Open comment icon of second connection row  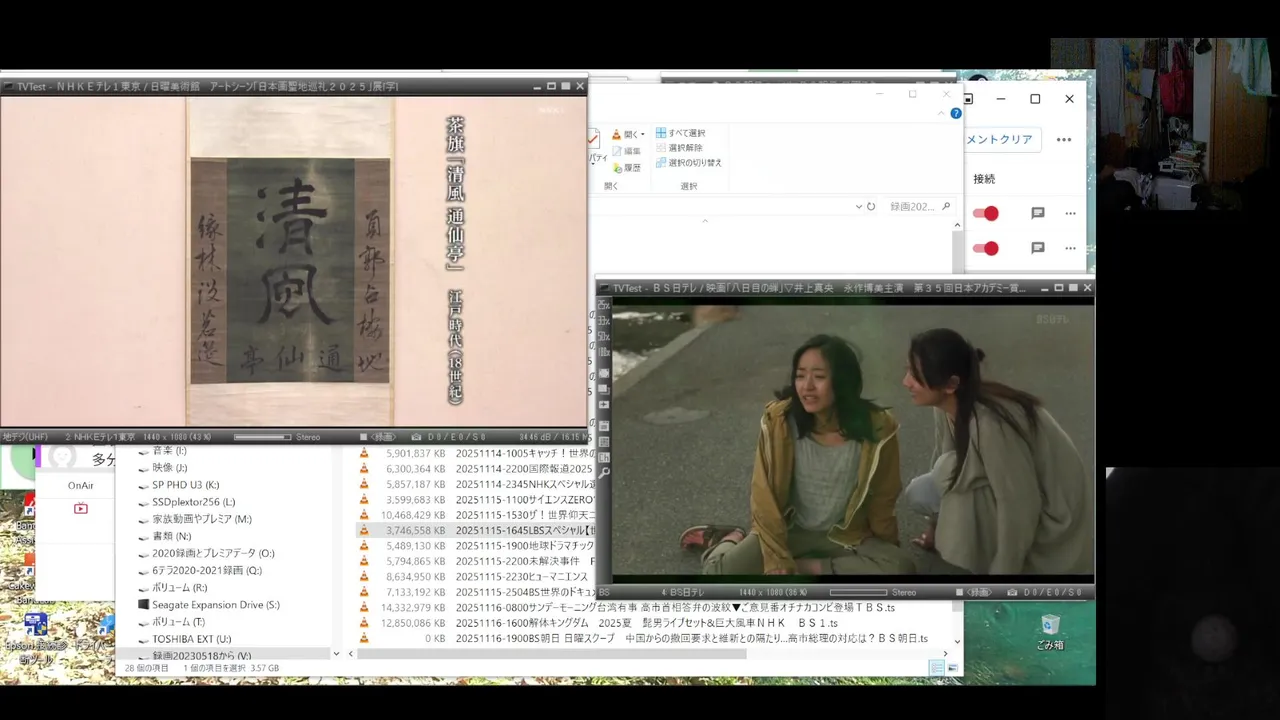coord(1038,248)
